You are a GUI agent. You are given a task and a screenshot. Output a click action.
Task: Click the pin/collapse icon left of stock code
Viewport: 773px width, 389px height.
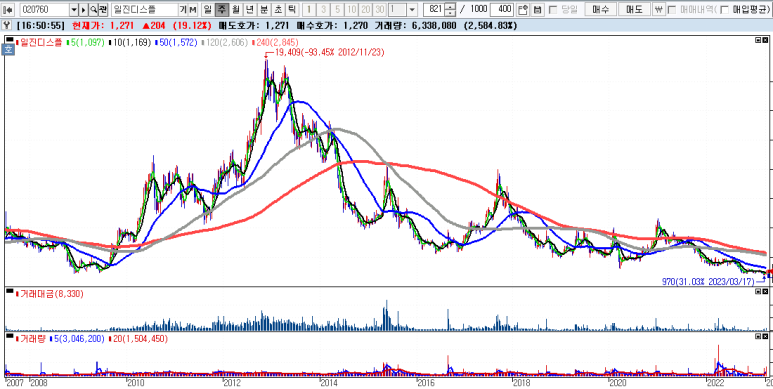coord(7,9)
